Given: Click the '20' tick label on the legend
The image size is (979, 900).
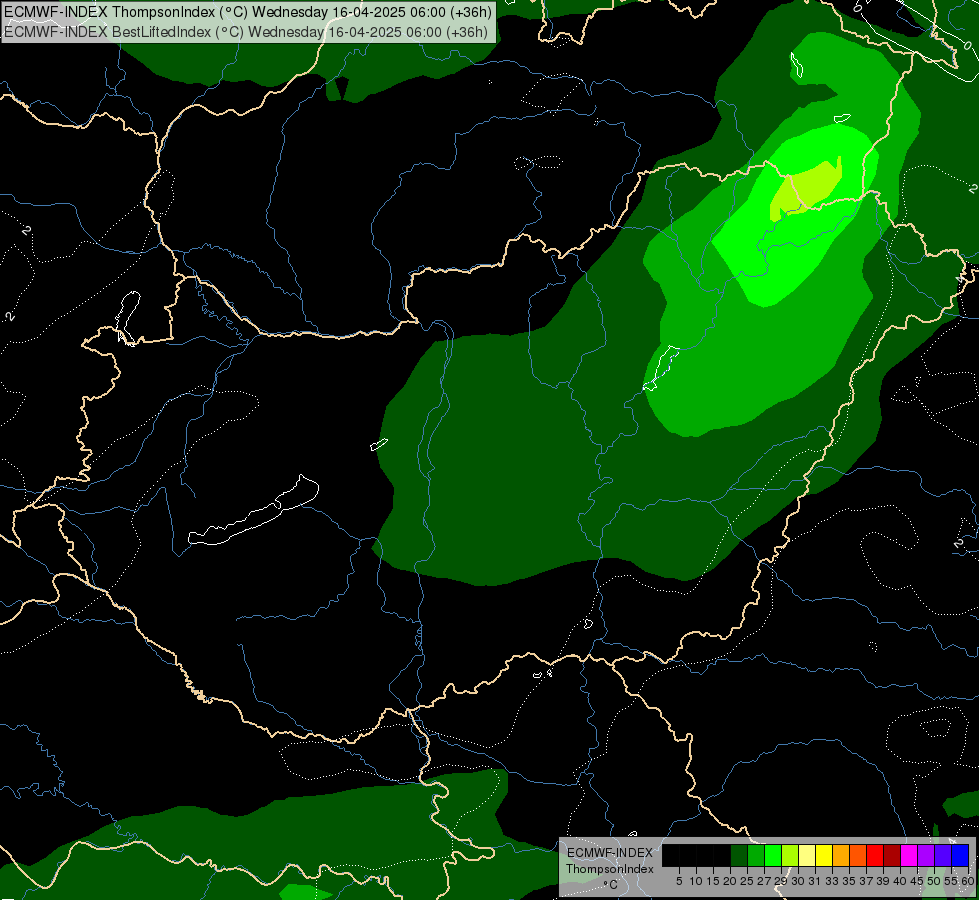Looking at the screenshot, I should click(730, 881).
